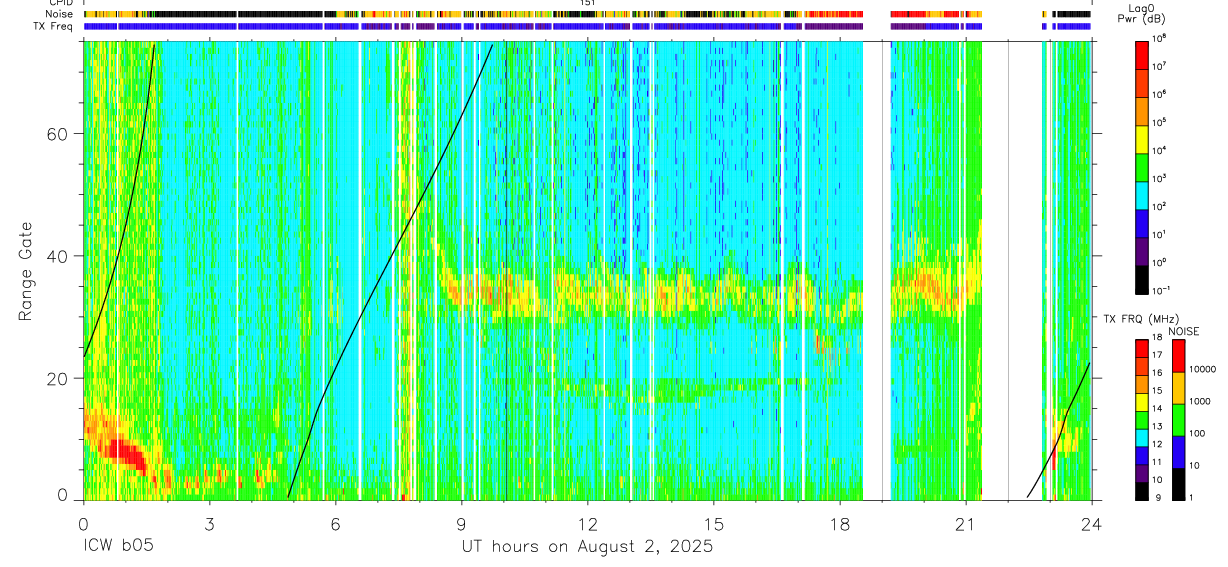
Task: Click the 9 tick label on the UT hours axis
Action: tap(461, 524)
